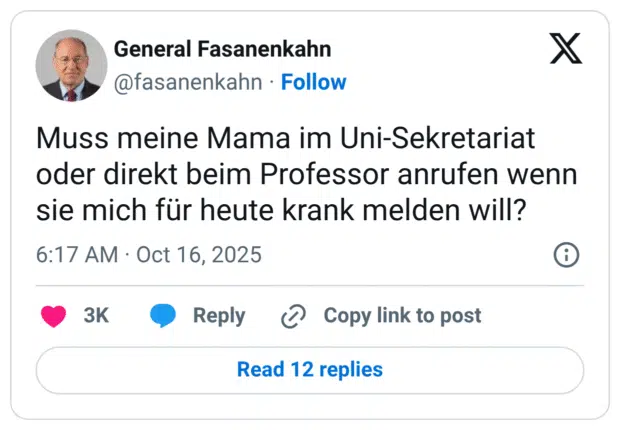Open General Fasanenkahn's profile picture

click(x=71, y=65)
